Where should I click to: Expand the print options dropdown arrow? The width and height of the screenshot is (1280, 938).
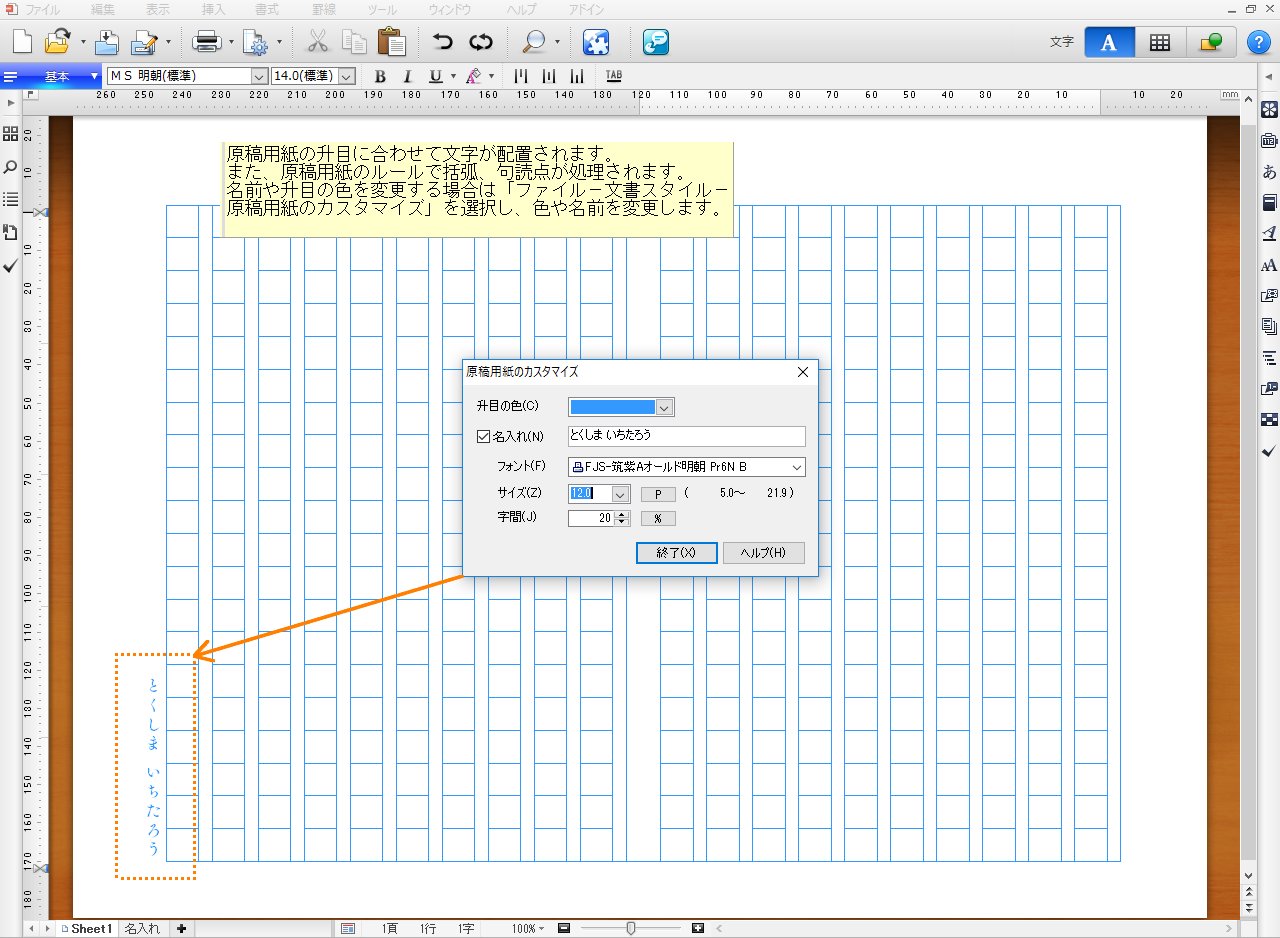231,43
